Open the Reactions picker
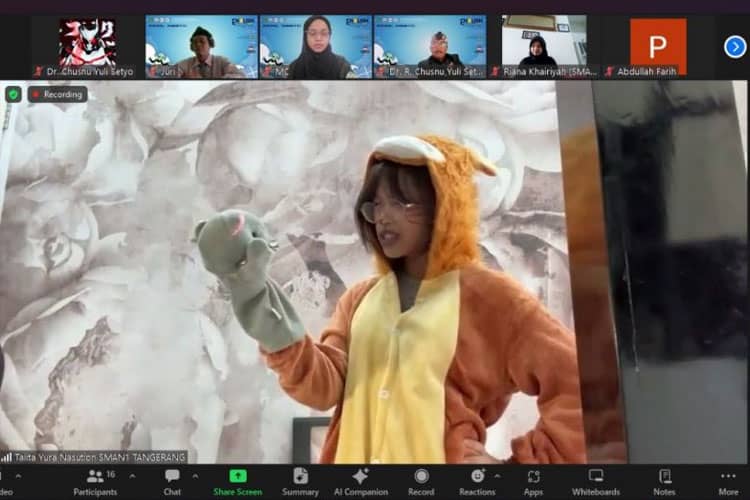 [477, 482]
